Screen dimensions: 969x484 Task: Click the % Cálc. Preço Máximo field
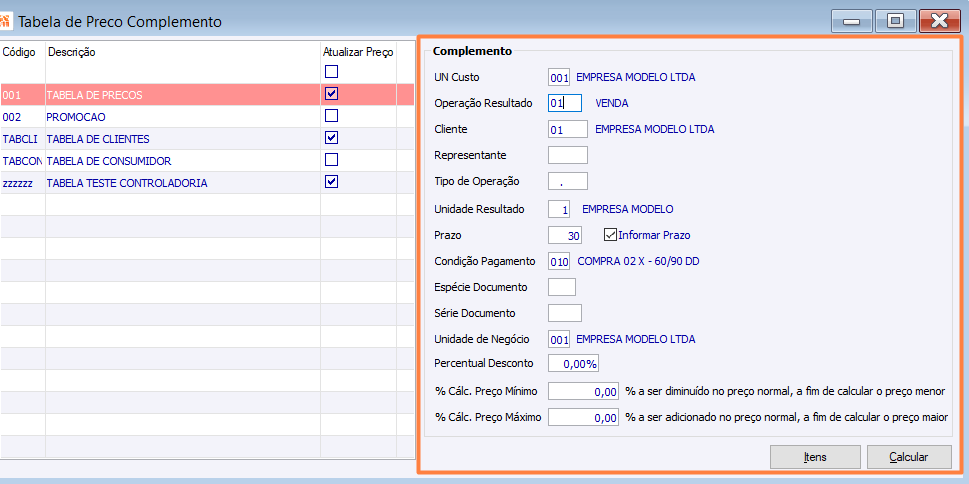click(x=583, y=417)
